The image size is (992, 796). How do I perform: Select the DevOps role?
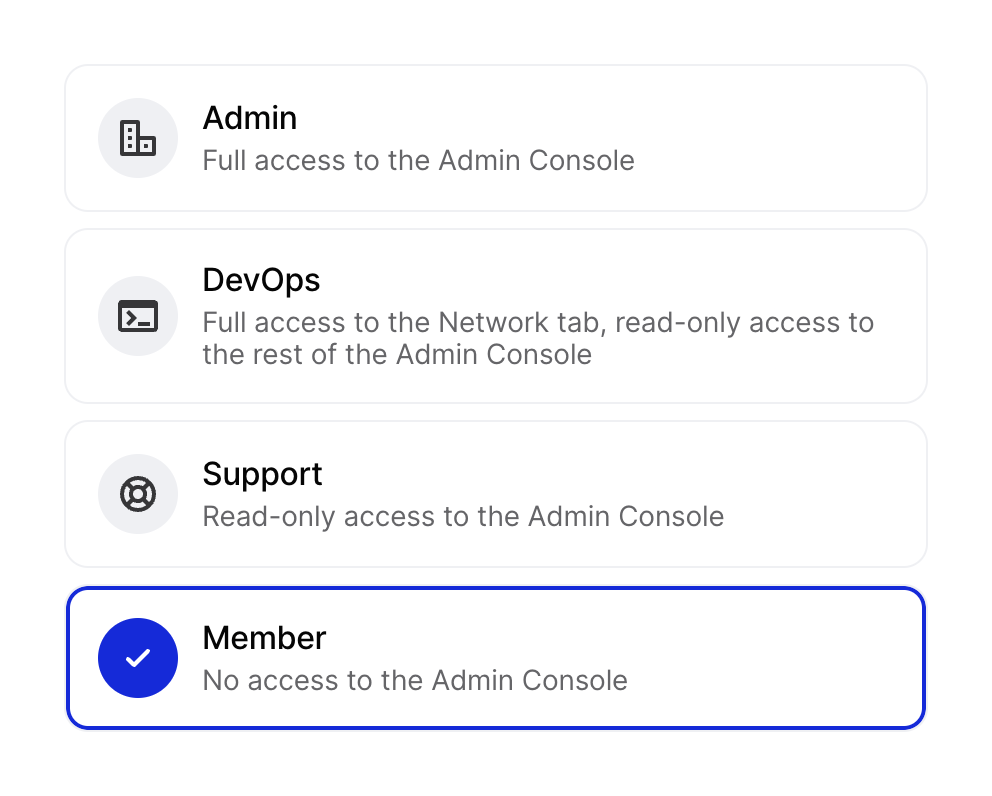[496, 316]
